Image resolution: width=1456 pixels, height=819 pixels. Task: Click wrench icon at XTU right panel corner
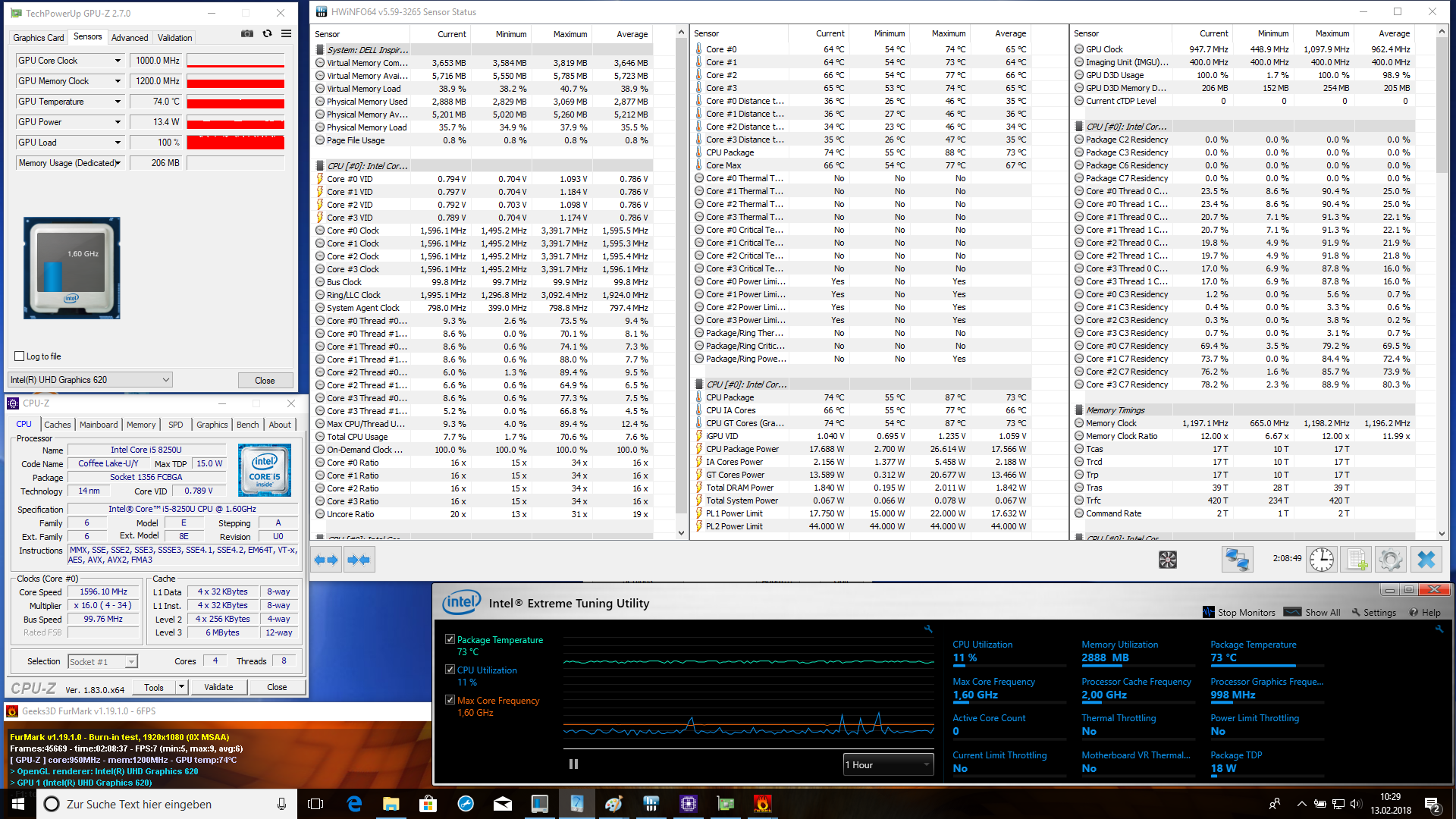[x=1439, y=629]
